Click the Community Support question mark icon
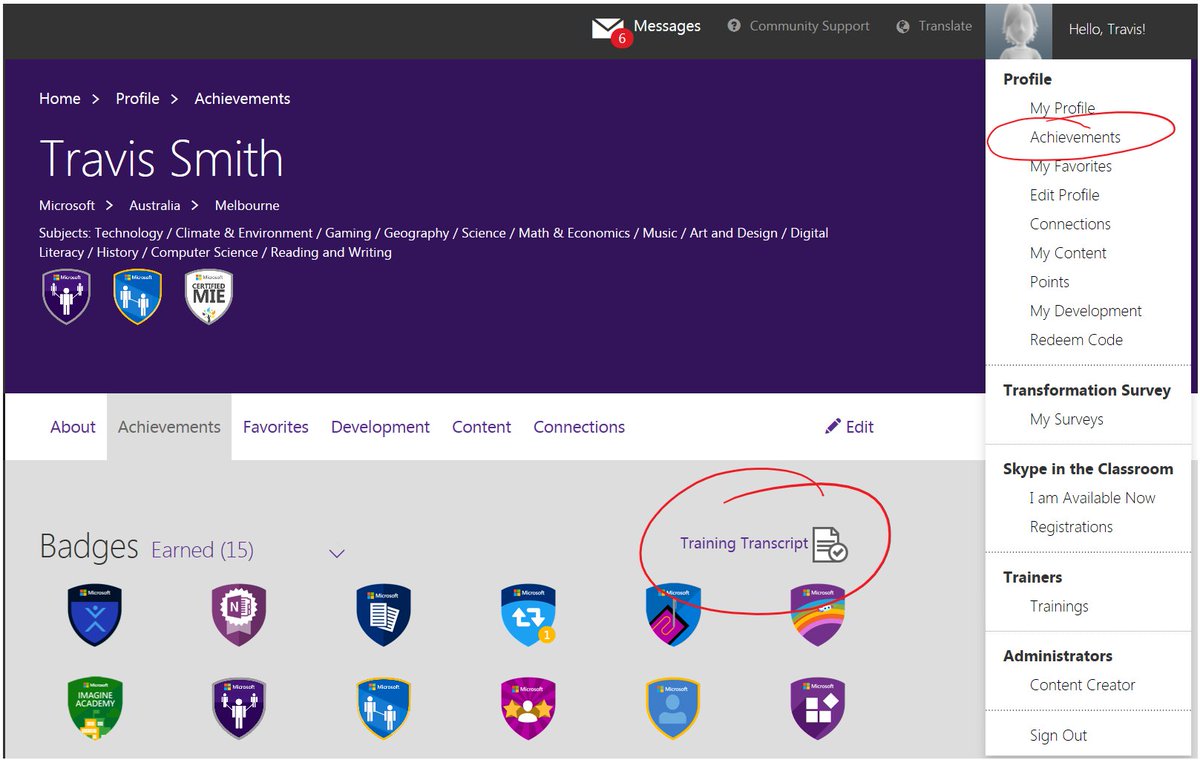 click(x=734, y=26)
